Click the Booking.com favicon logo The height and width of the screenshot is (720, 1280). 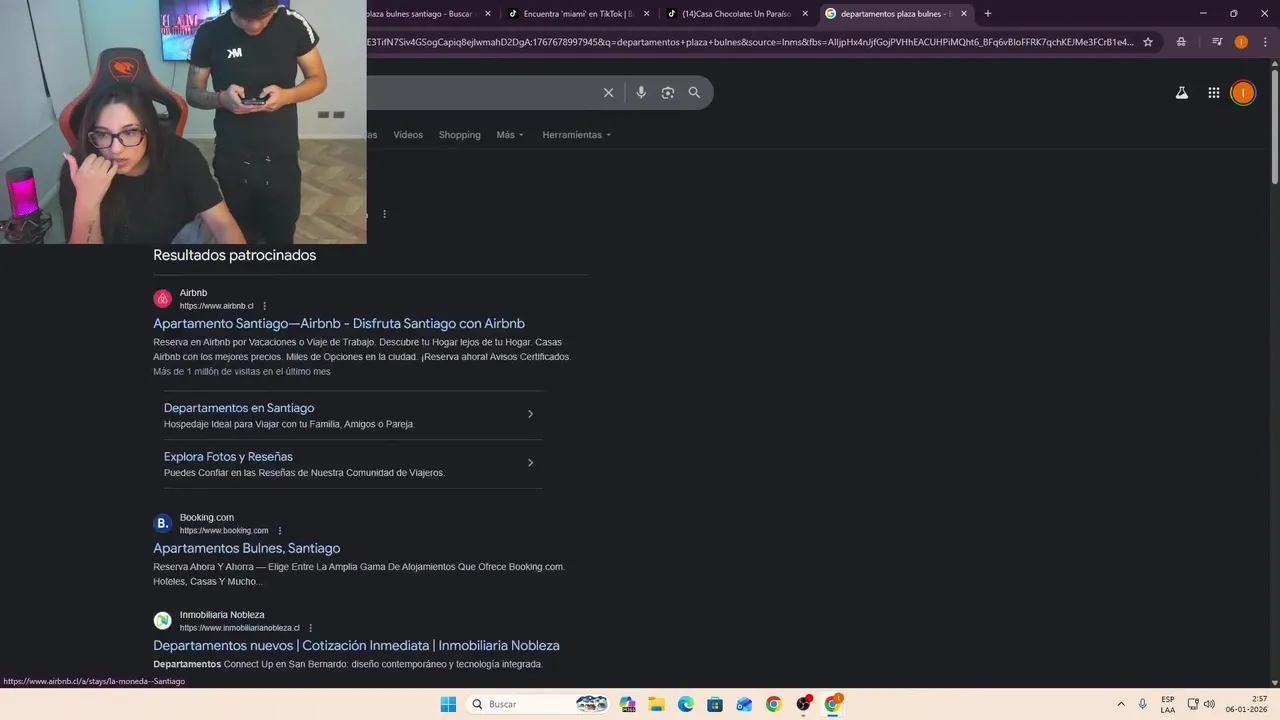tap(162, 523)
